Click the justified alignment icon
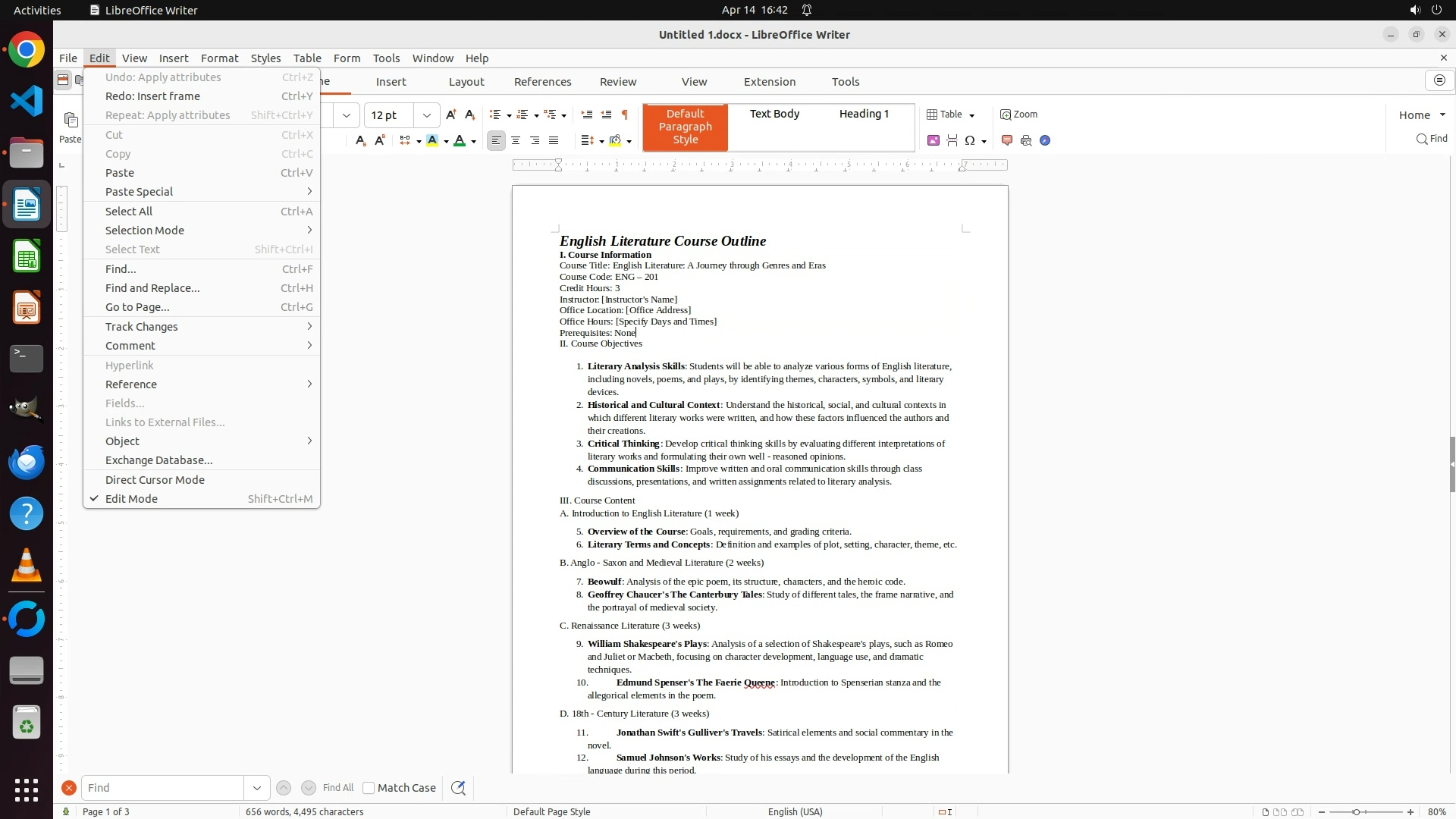 (554, 140)
